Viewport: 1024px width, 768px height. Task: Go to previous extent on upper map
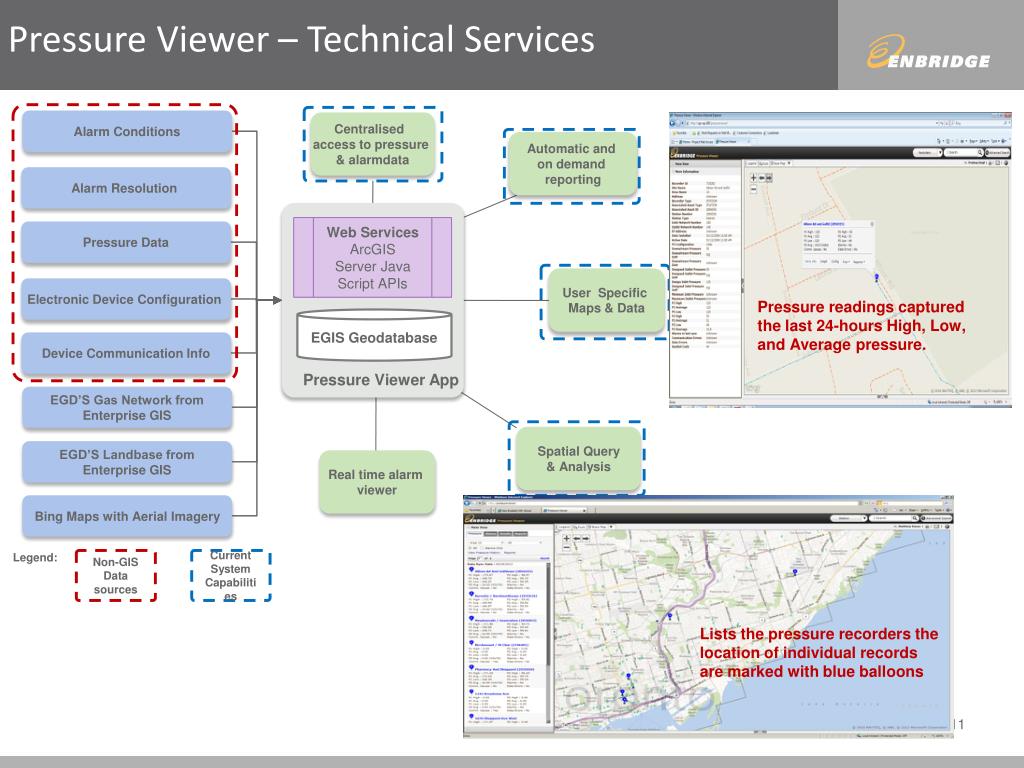[x=761, y=178]
